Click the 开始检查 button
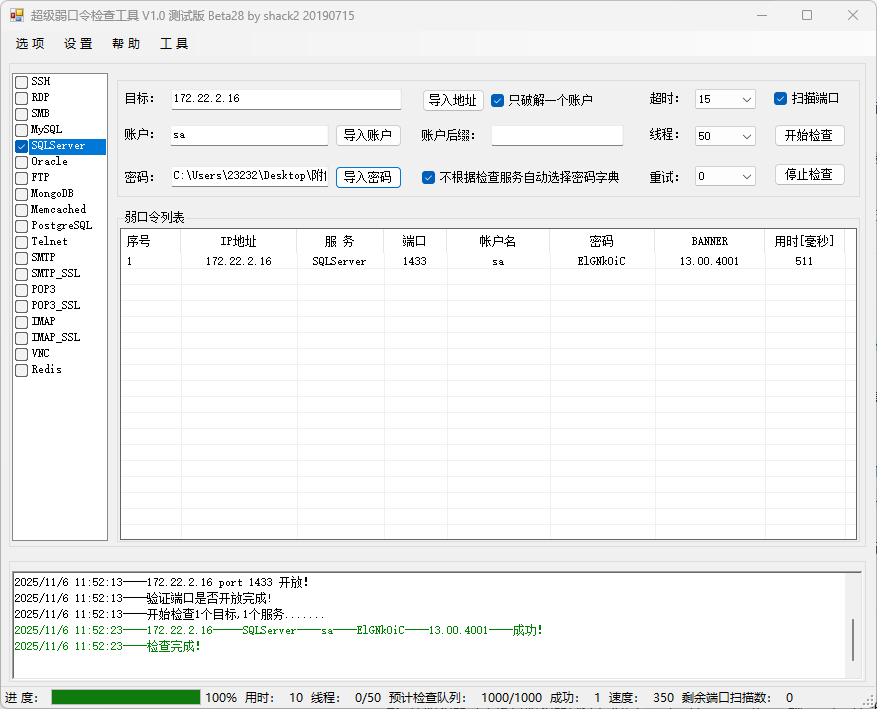The width and height of the screenshot is (877, 709). (809, 136)
